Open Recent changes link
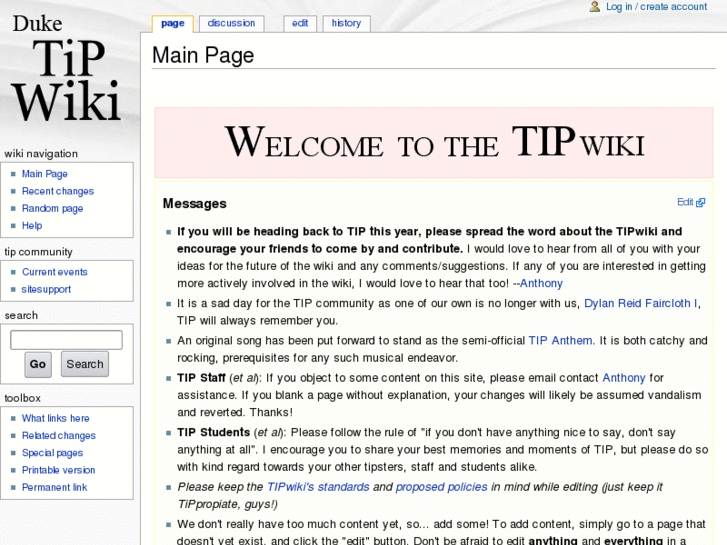727x545 pixels. tap(58, 191)
